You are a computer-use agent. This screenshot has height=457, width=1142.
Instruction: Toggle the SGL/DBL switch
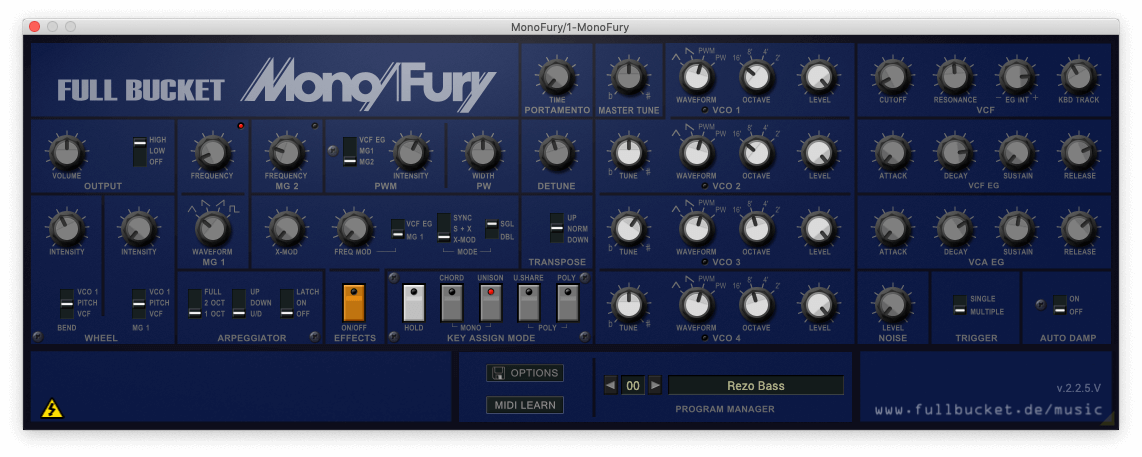492,229
